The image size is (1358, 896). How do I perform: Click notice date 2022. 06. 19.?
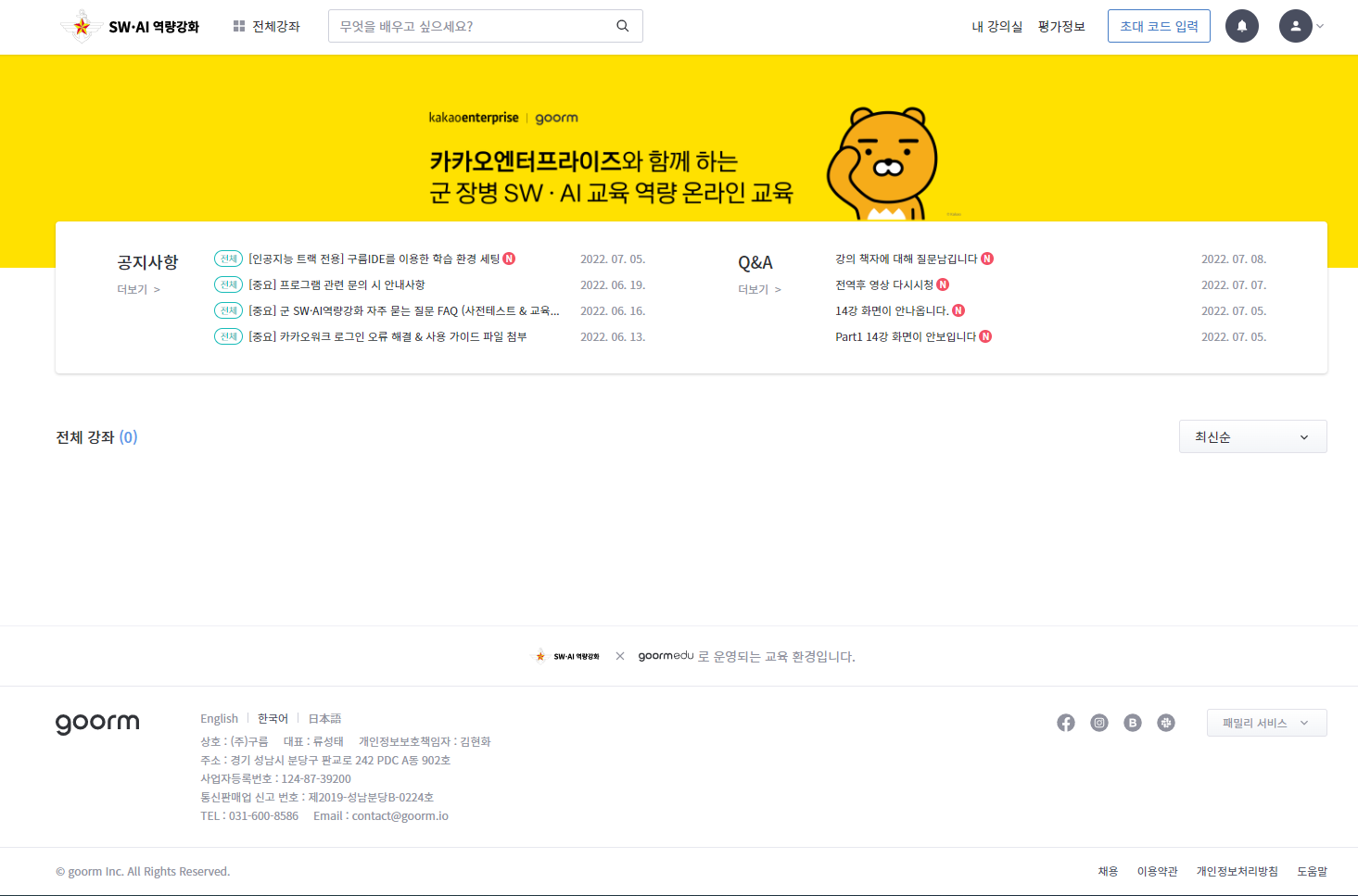pos(613,284)
